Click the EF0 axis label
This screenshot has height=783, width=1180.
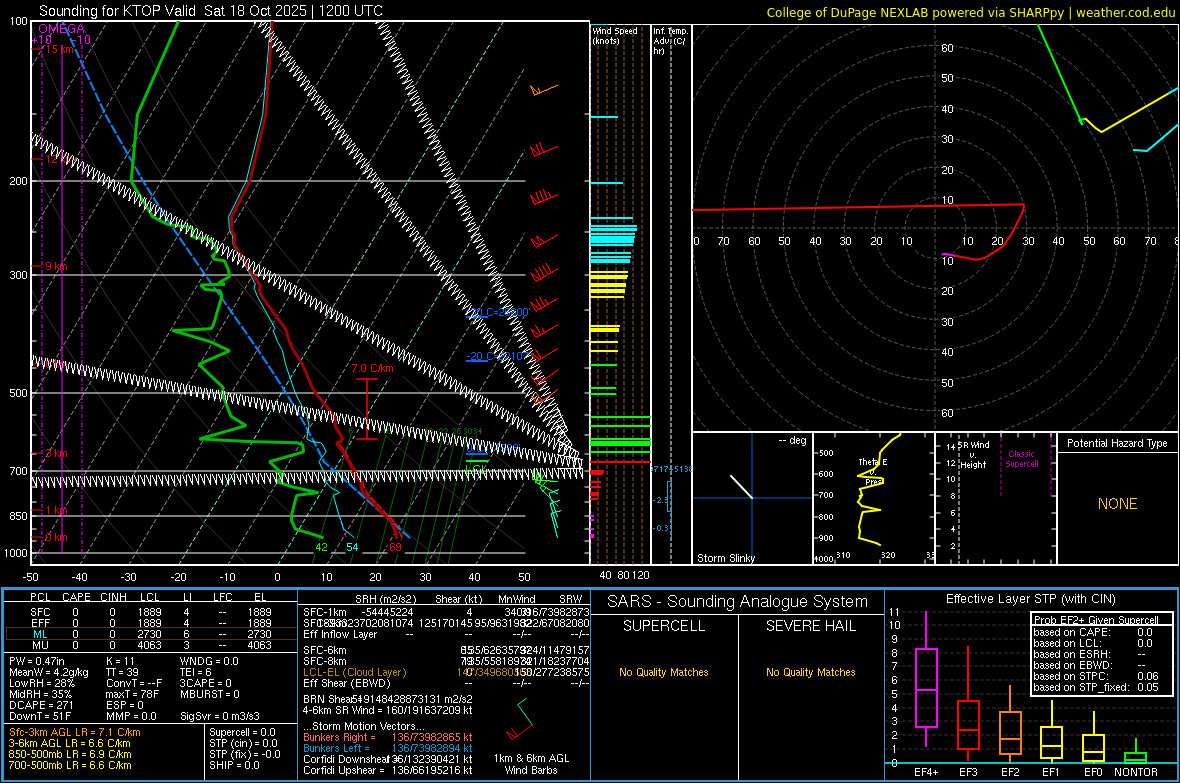click(1093, 772)
